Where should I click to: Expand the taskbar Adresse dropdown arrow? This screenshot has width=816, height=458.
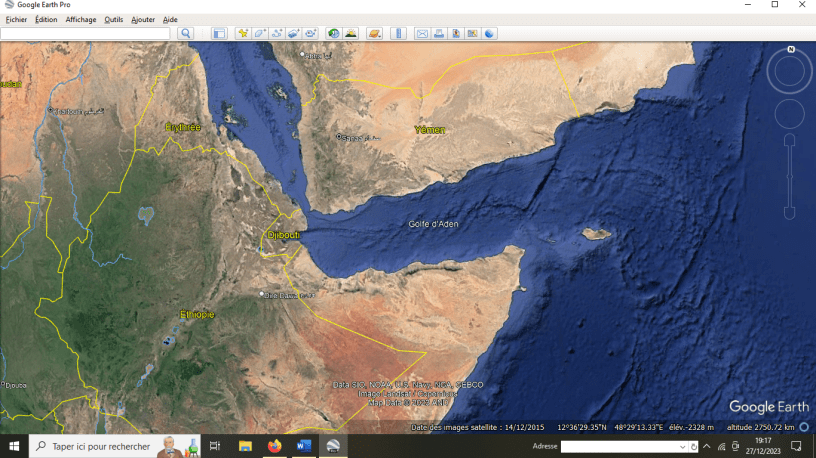[682, 446]
